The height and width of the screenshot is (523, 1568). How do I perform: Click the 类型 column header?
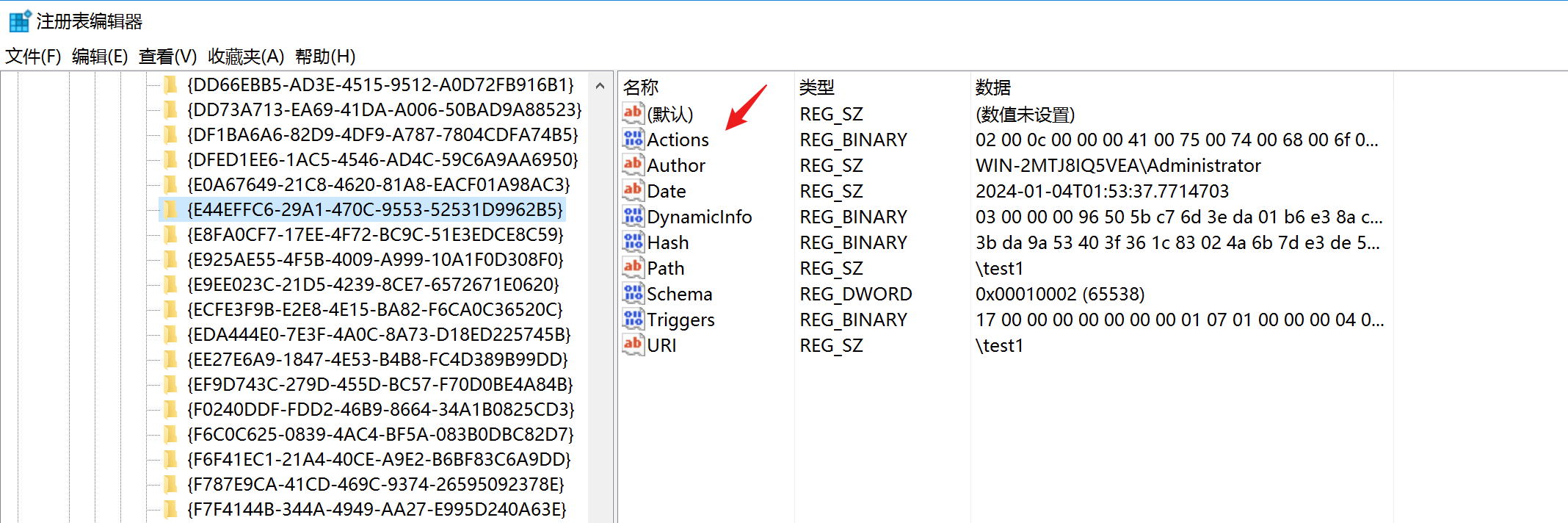point(817,87)
